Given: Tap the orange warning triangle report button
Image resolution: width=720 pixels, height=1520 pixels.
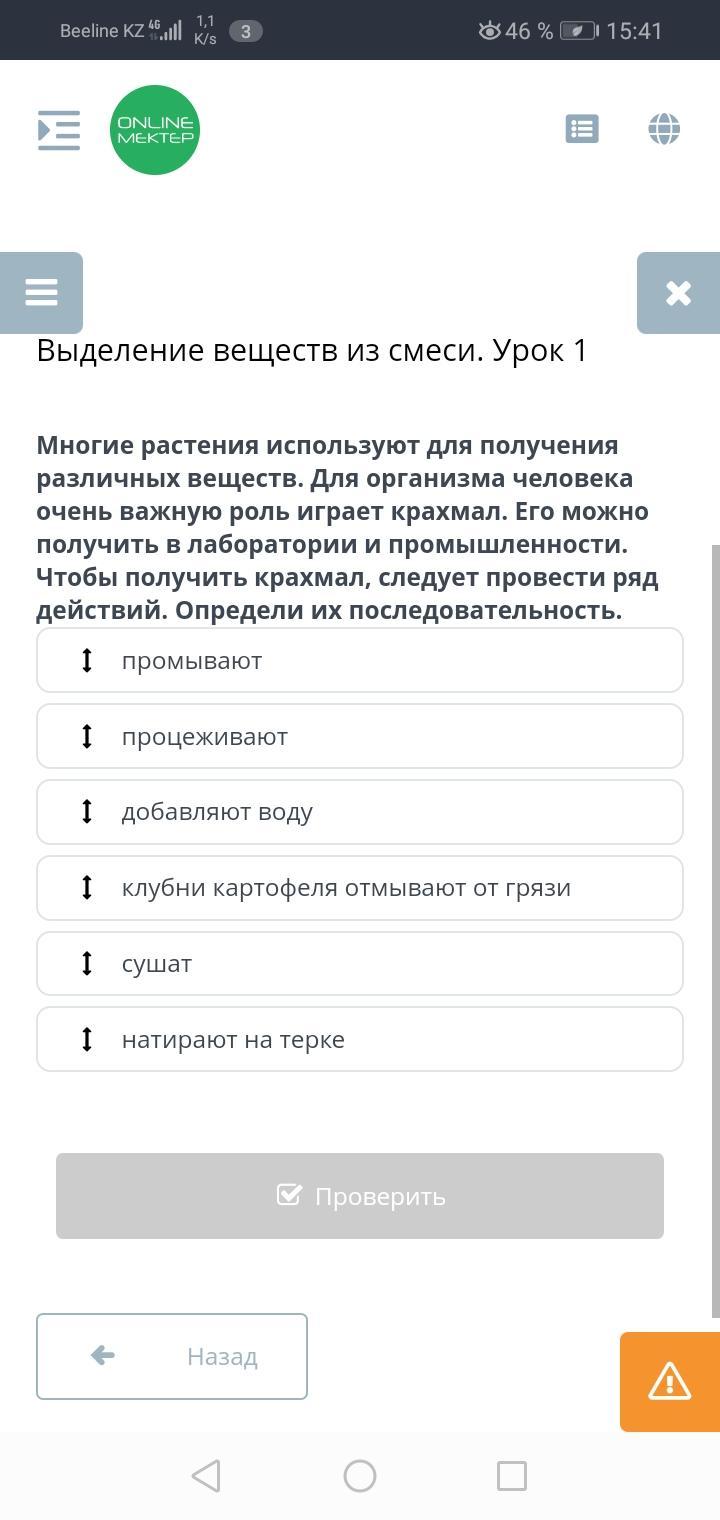Looking at the screenshot, I should point(670,1382).
